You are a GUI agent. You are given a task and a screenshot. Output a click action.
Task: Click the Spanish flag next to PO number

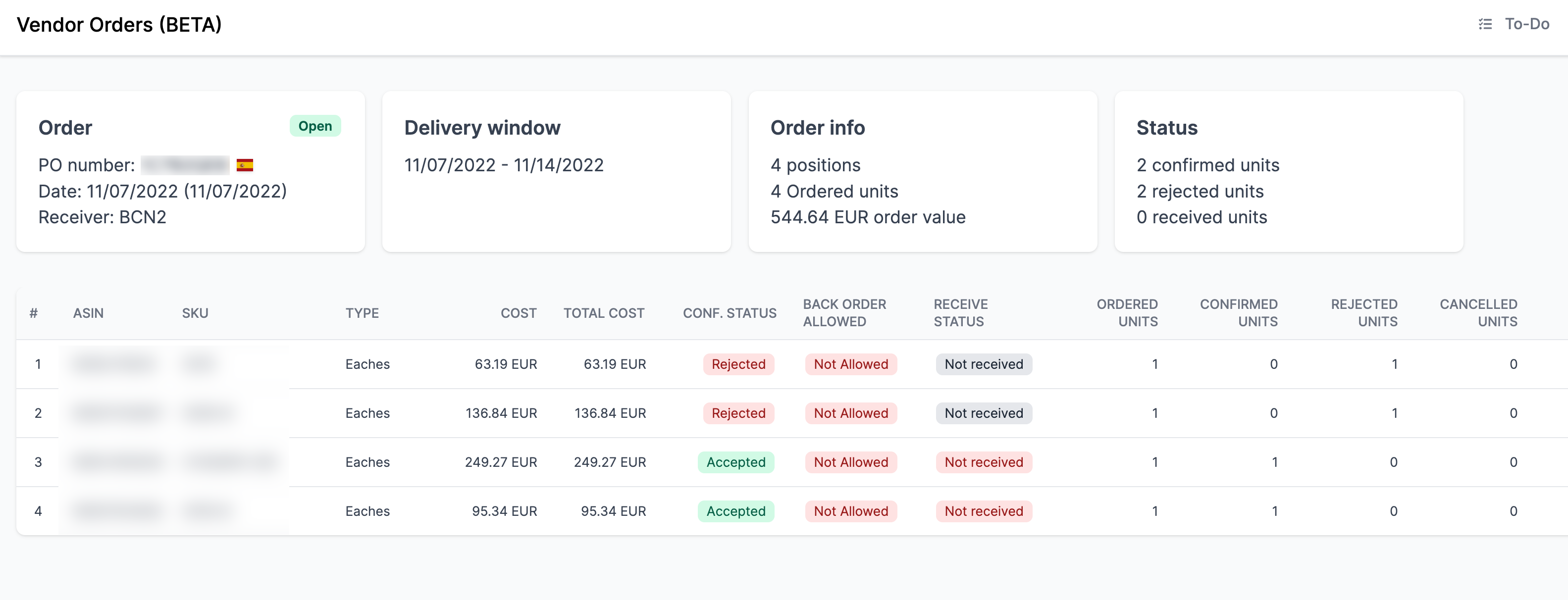[244, 165]
